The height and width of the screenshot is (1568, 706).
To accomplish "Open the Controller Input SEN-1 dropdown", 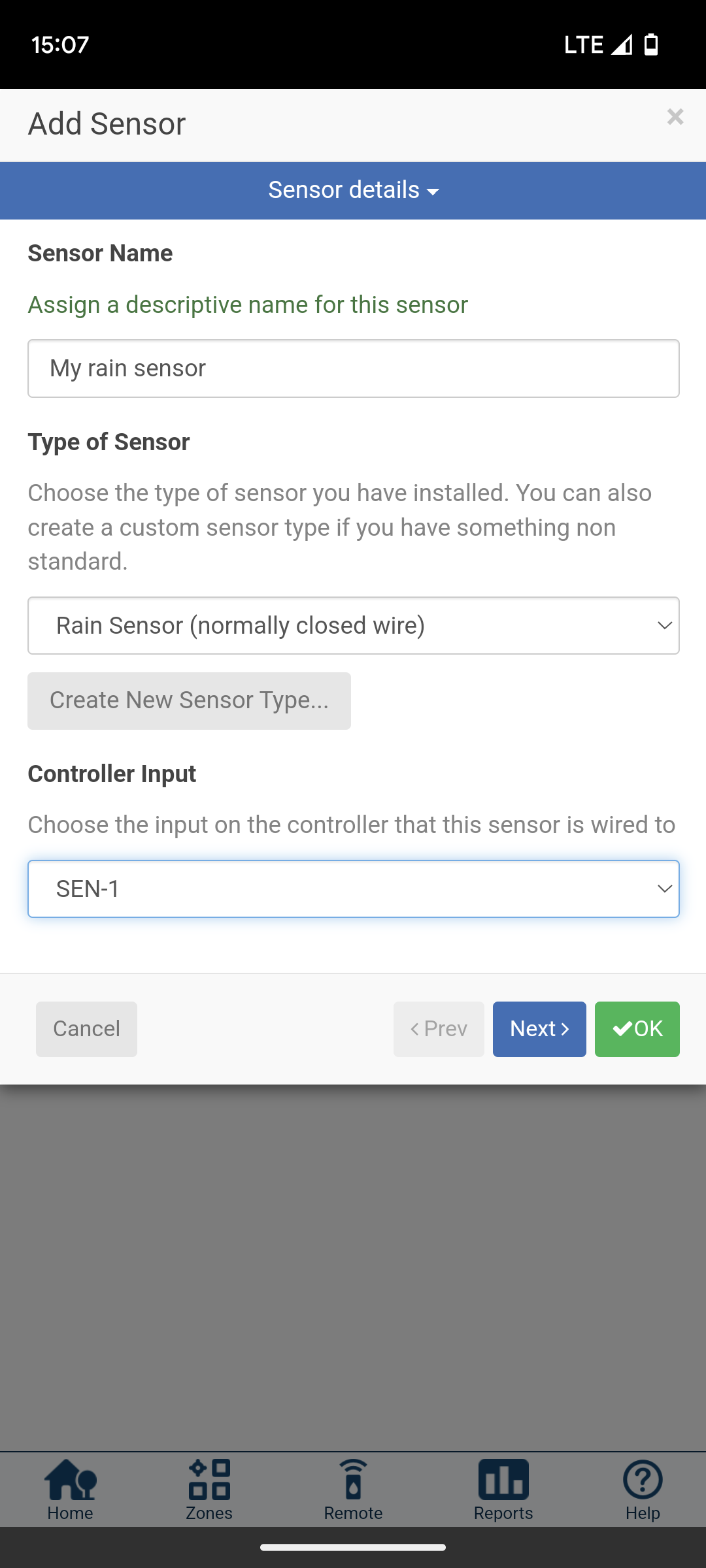I will pos(353,889).
